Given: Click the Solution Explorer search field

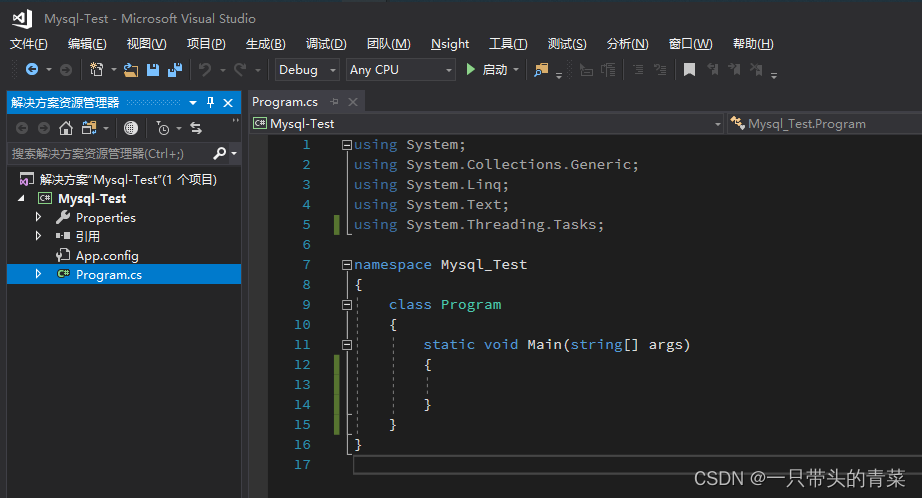Looking at the screenshot, I should tap(109, 153).
